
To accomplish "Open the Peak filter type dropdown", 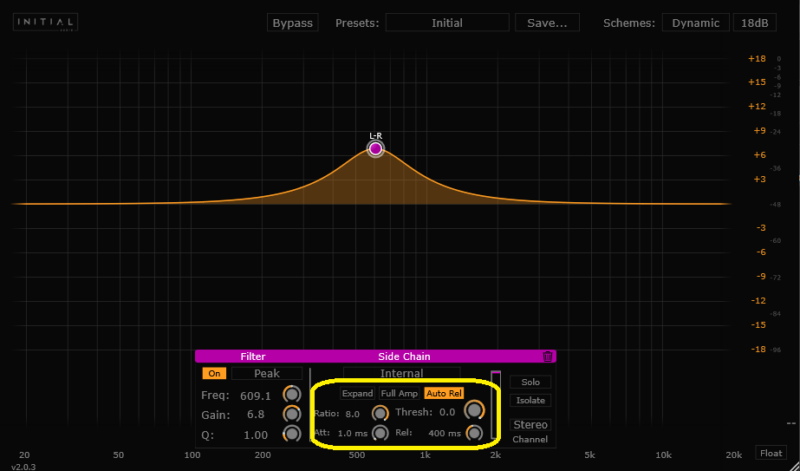I will 266,374.
